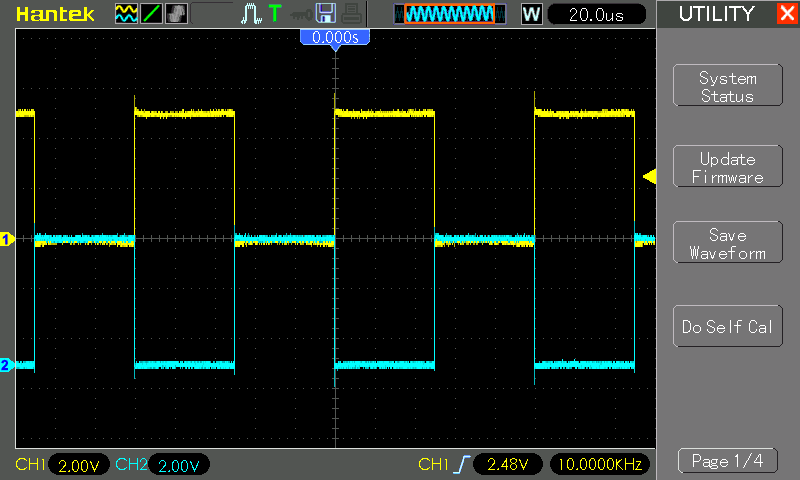800x480 pixels.
Task: Click the waveform memory overview thumbnail
Action: coord(449,14)
